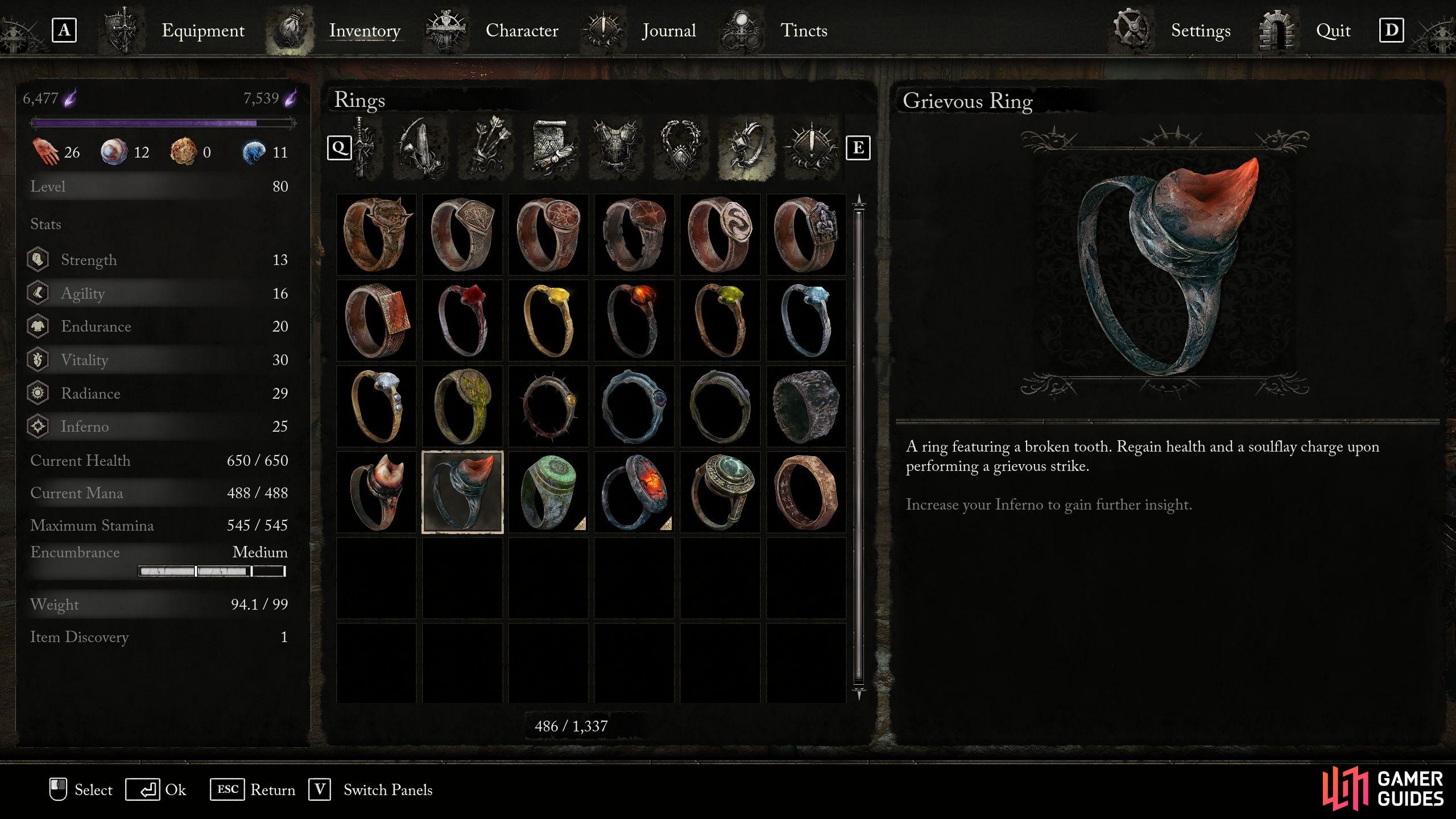Select the pendants category filter icon
The image size is (1456, 819).
[681, 148]
